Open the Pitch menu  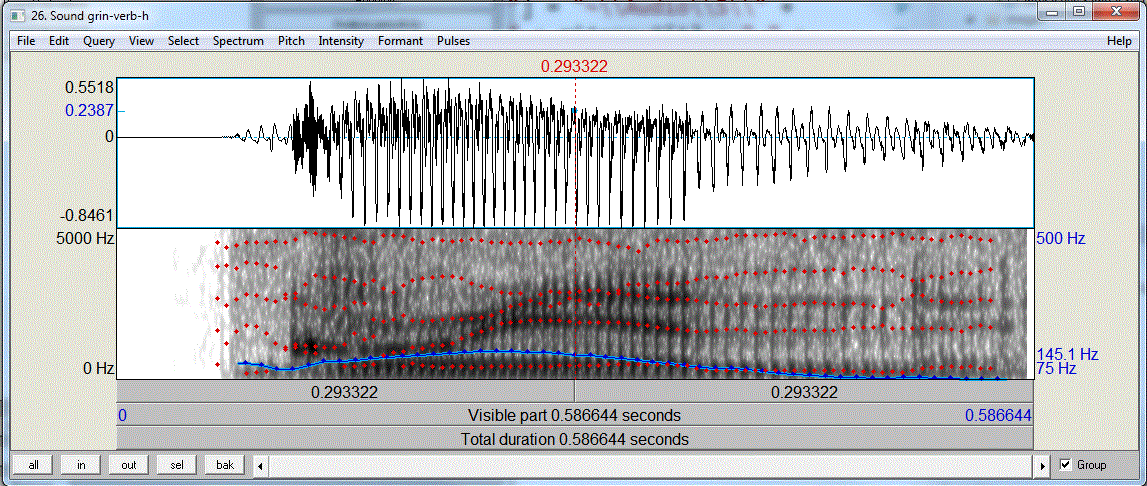click(x=291, y=41)
